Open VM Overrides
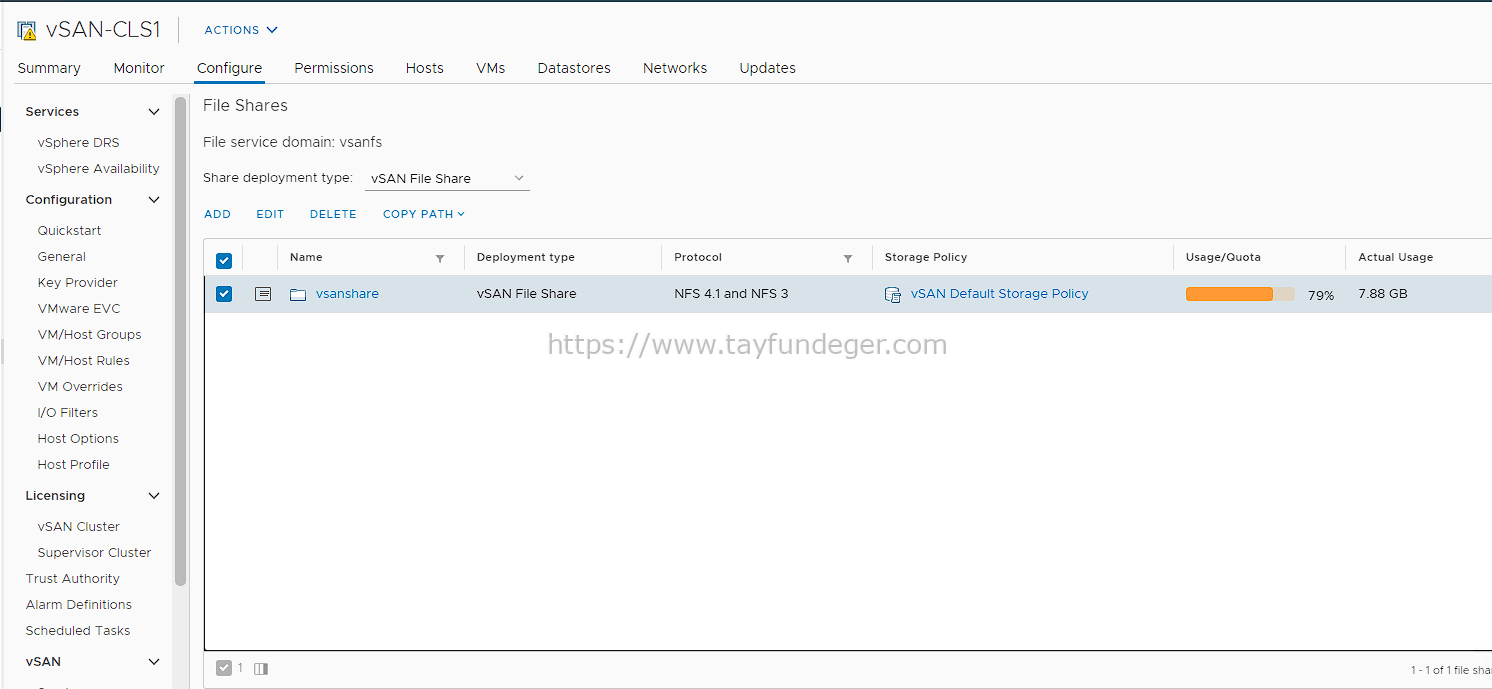This screenshot has height=689, width=1492. click(x=80, y=387)
